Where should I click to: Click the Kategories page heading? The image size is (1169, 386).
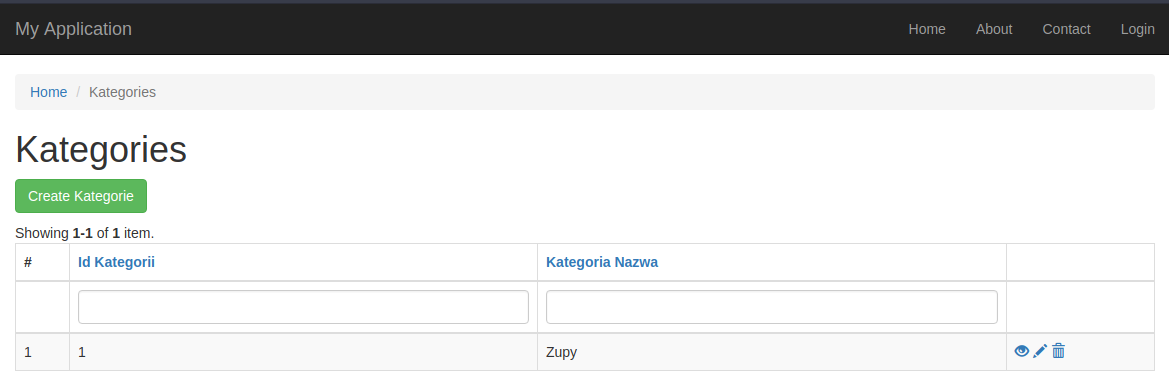pos(101,150)
